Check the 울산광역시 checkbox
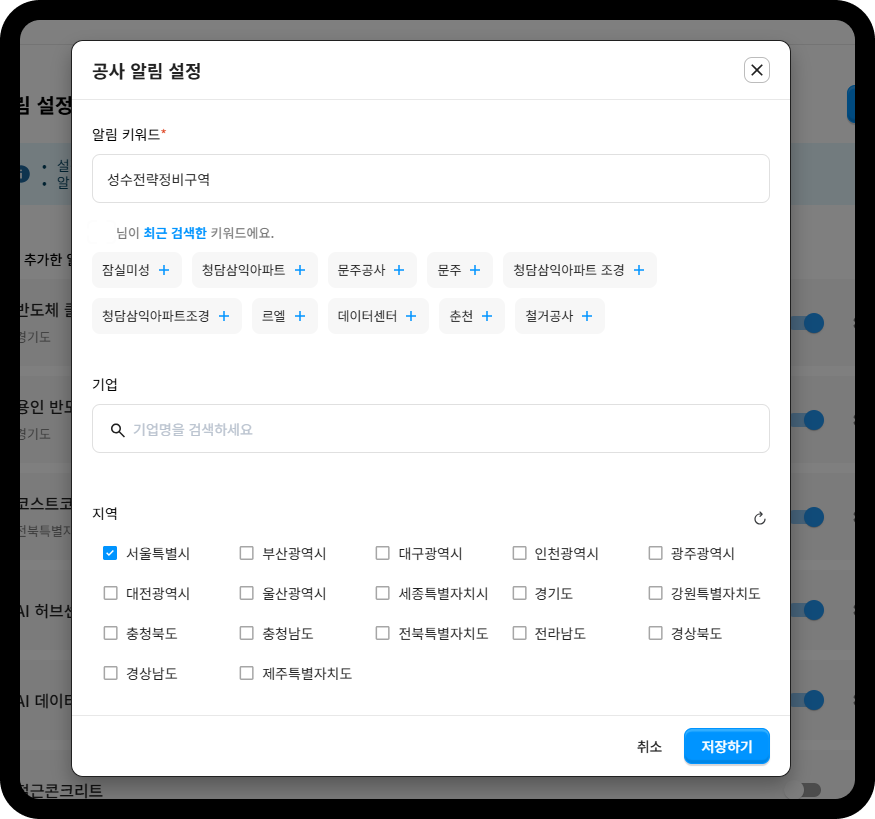This screenshot has height=819, width=875. [246, 593]
